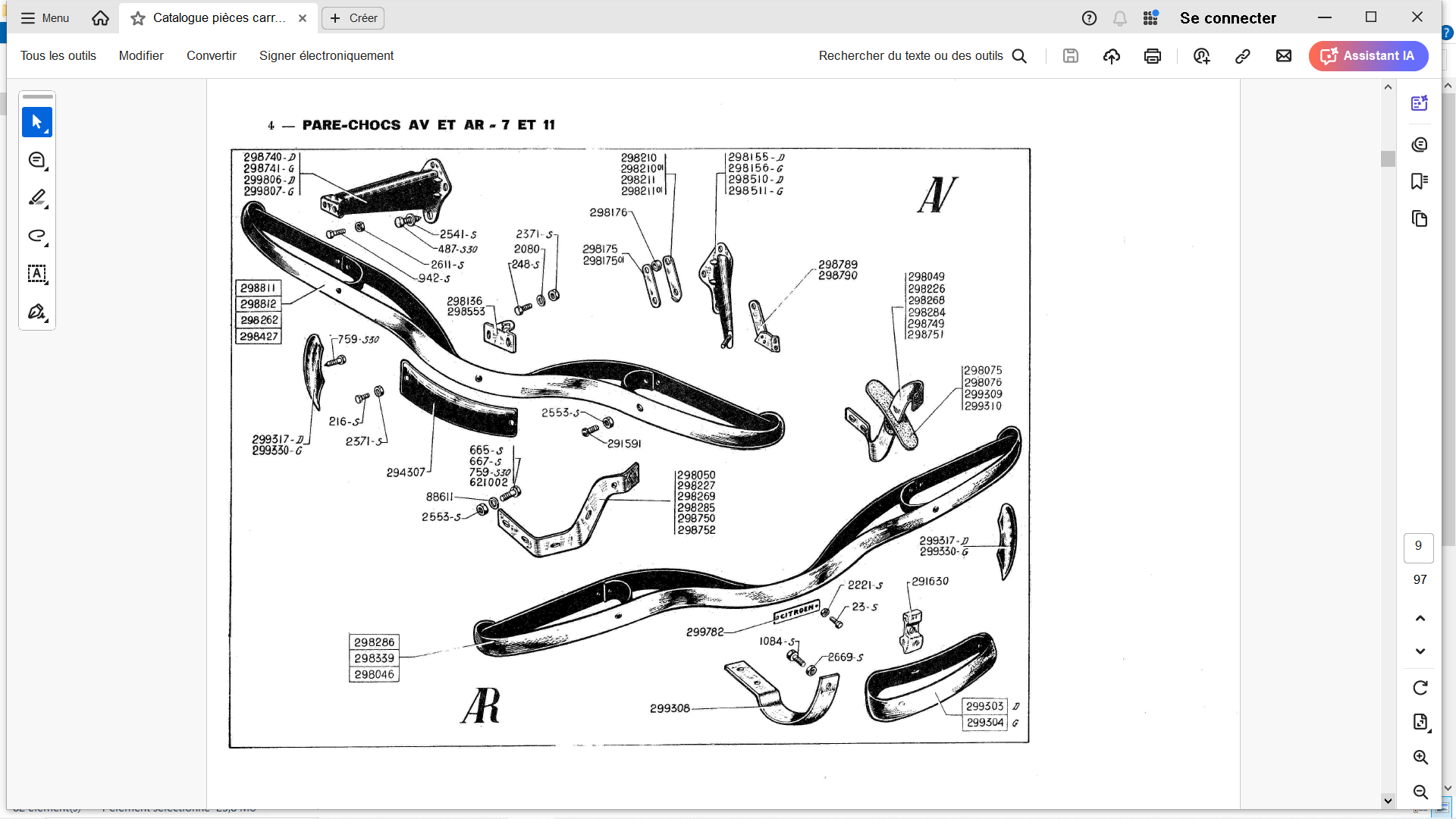Save the document with the disk icon
Image resolution: width=1456 pixels, height=819 pixels.
(x=1070, y=56)
